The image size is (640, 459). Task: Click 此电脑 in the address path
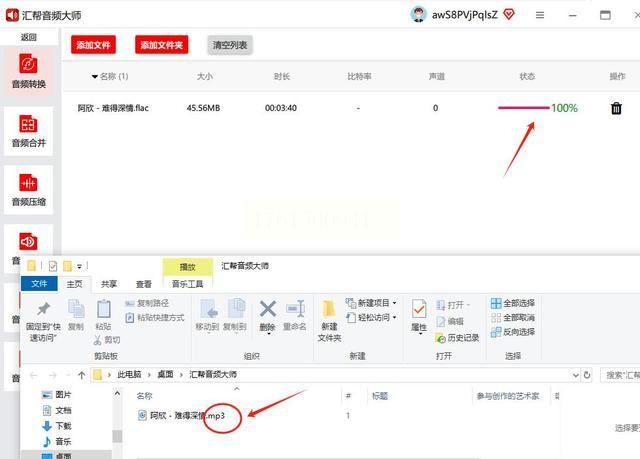click(129, 375)
